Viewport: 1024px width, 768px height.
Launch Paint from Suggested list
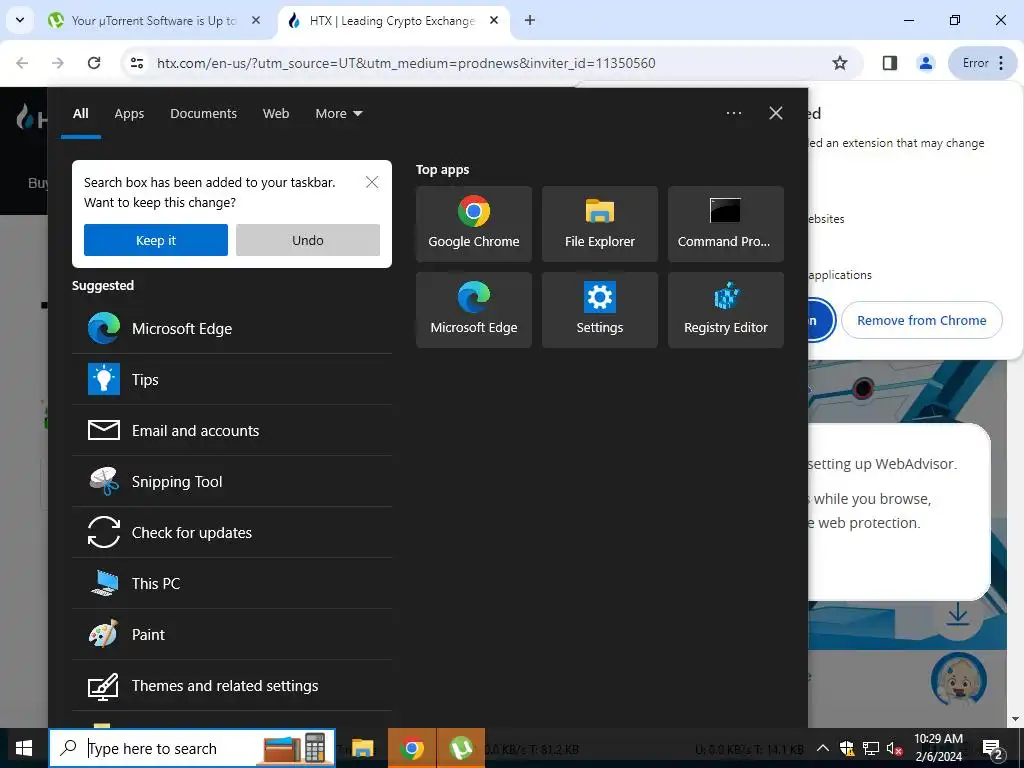232,634
